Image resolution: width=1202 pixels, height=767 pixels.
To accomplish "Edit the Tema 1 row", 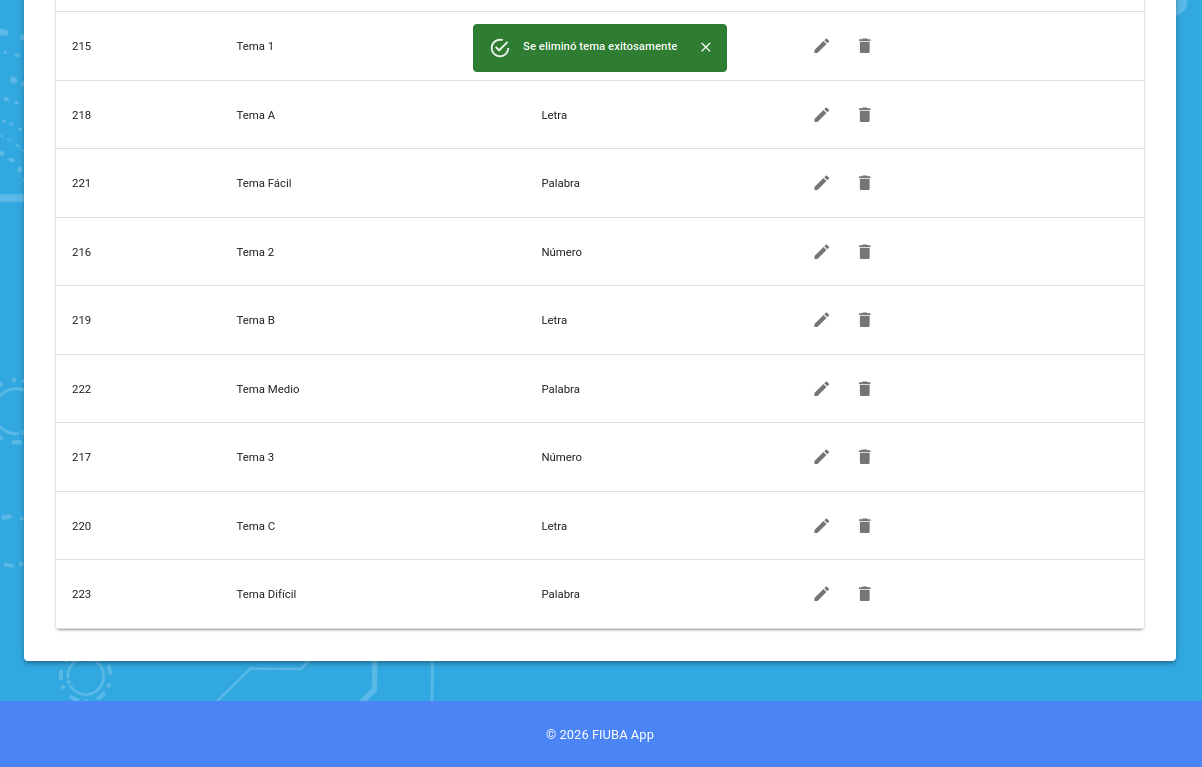I will tap(821, 46).
